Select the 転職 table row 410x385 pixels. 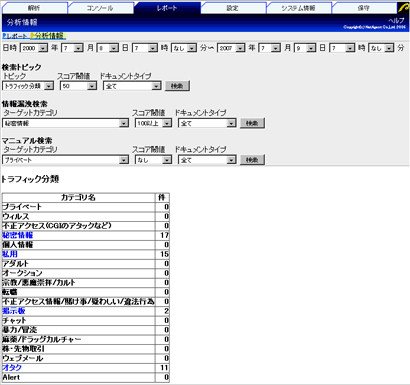tap(86, 292)
